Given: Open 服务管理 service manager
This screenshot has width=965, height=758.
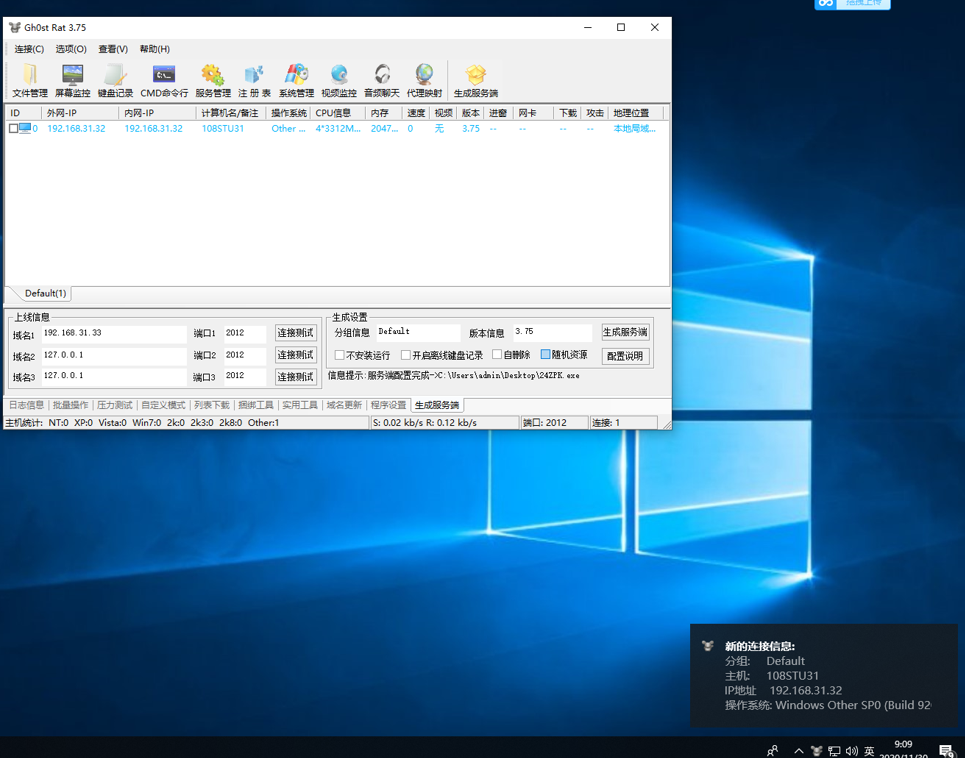Looking at the screenshot, I should coord(212,80).
